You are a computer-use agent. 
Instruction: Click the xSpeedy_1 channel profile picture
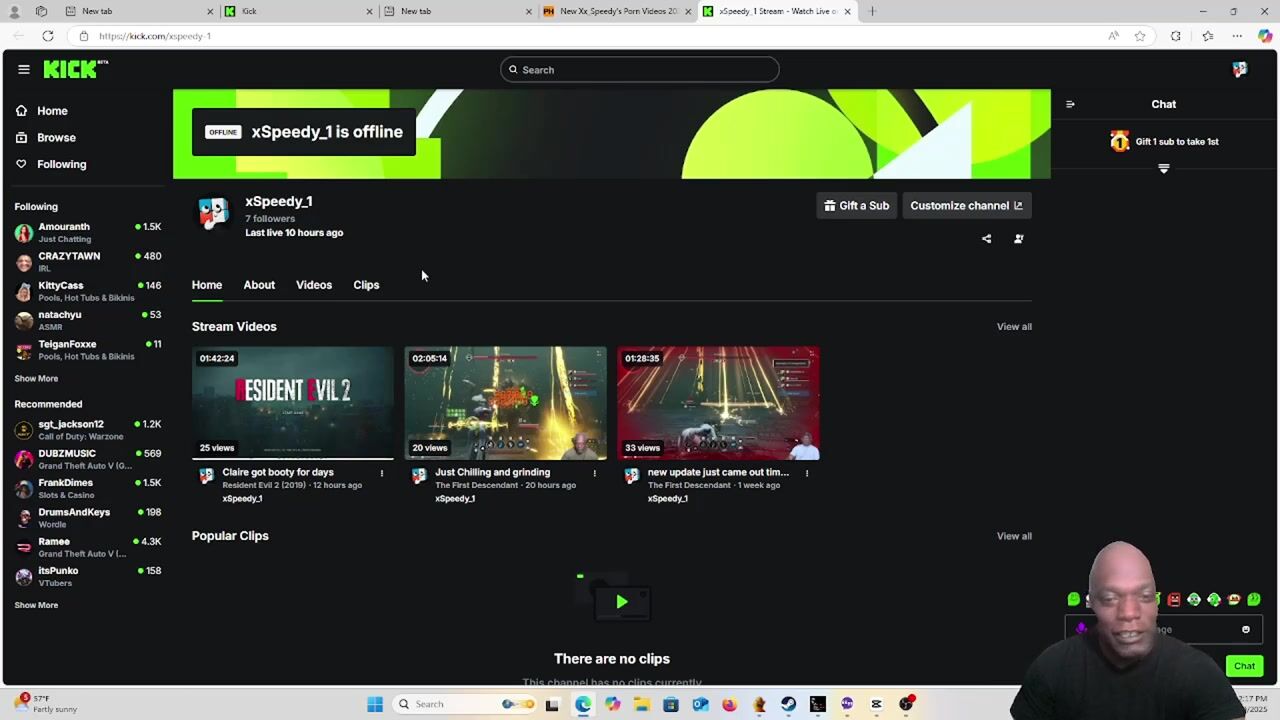(213, 213)
